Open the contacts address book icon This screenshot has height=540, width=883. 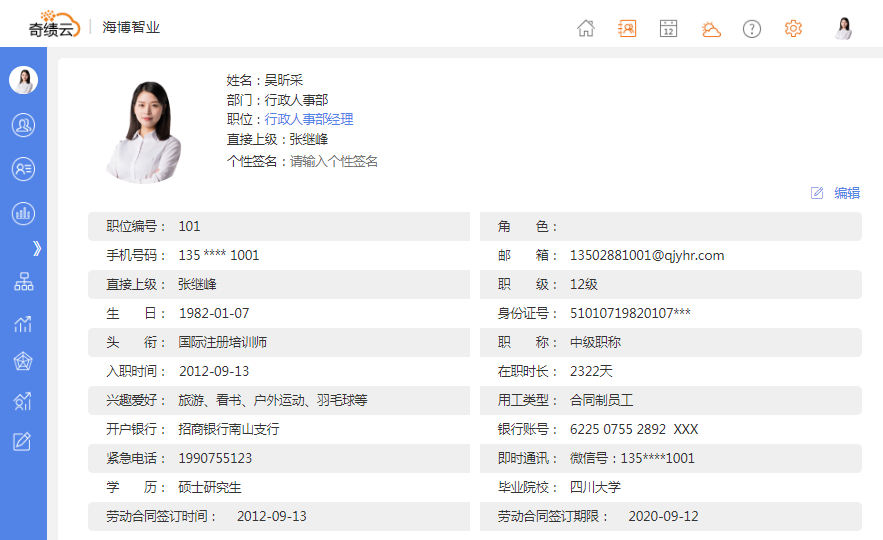click(627, 28)
